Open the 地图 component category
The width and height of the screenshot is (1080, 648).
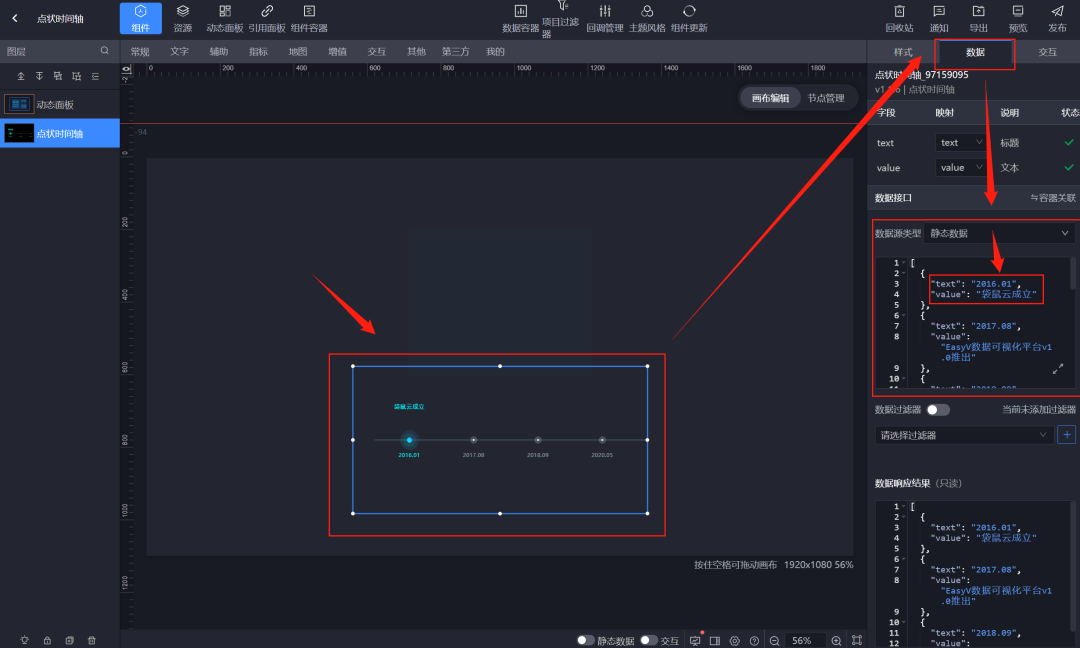[298, 52]
